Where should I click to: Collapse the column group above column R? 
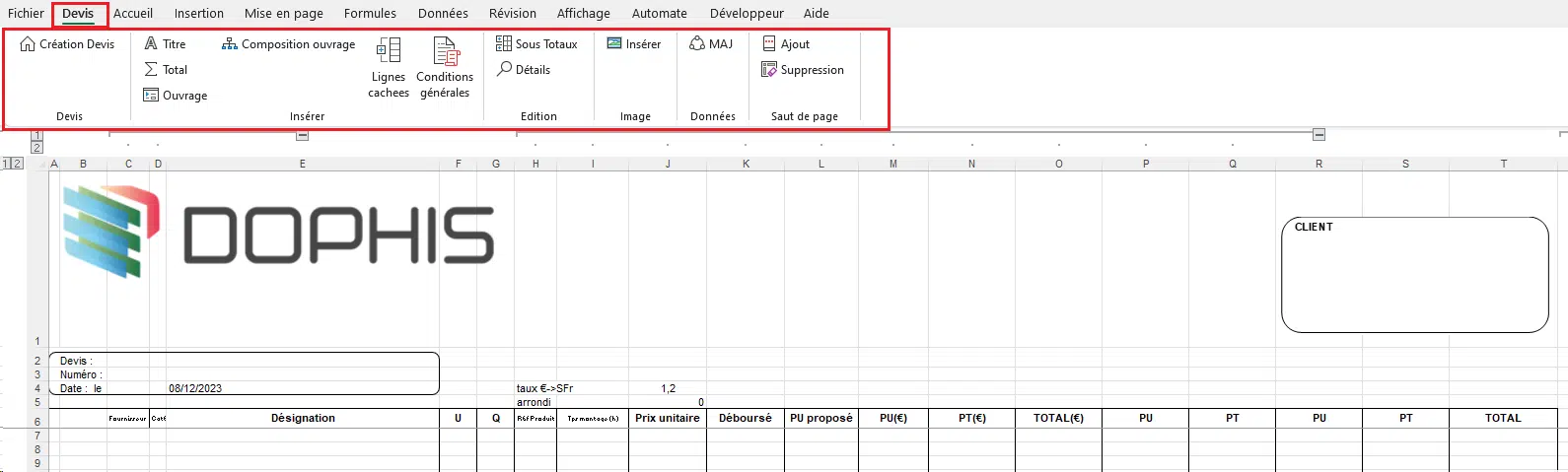click(1319, 135)
